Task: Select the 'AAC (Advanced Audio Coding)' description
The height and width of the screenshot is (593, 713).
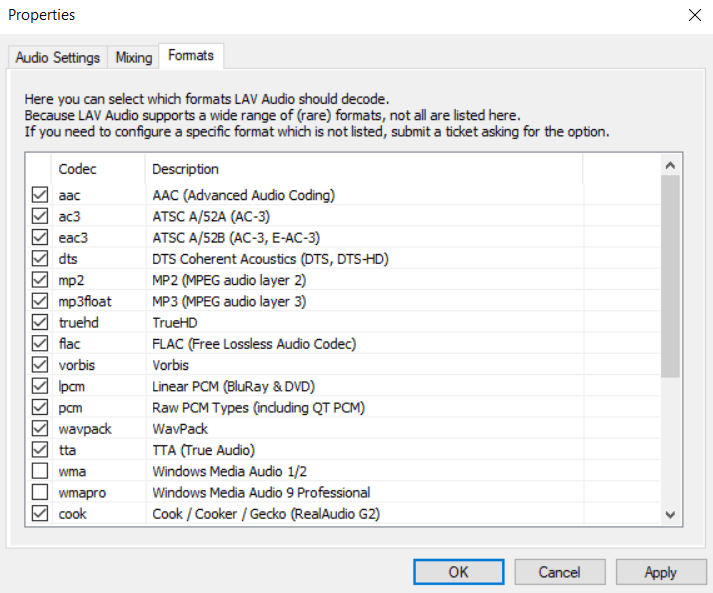Action: (244, 195)
